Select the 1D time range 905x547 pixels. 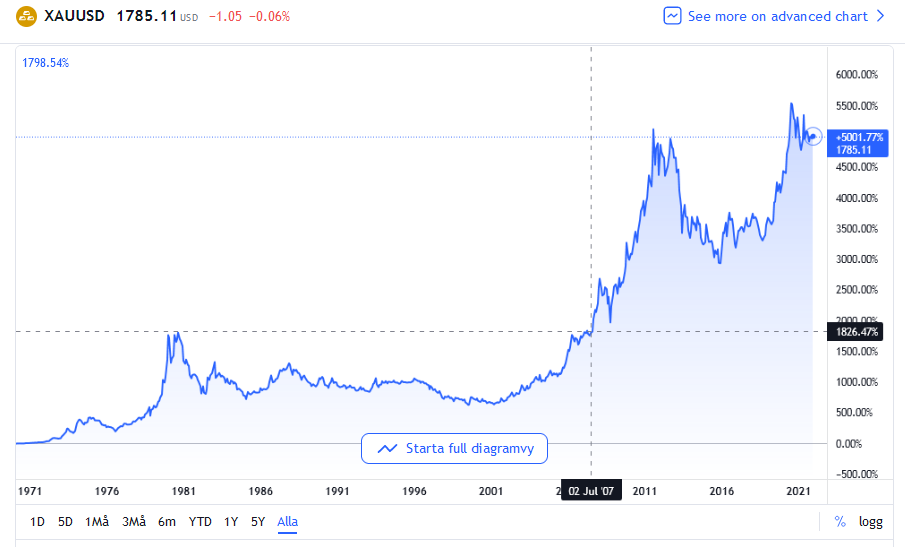click(x=37, y=521)
